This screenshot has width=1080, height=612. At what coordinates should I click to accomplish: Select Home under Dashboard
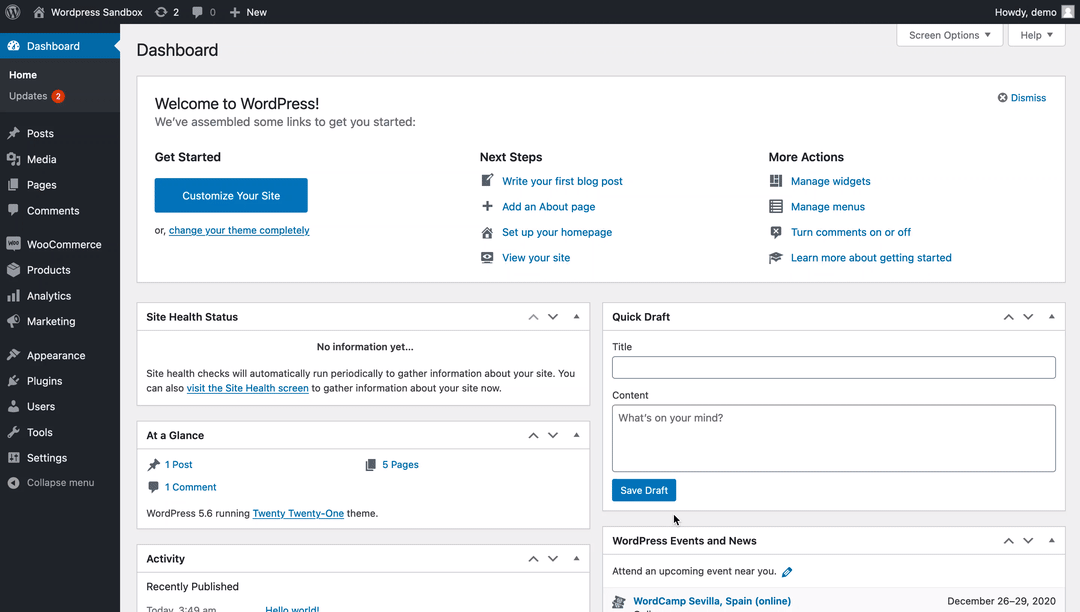[x=23, y=74]
